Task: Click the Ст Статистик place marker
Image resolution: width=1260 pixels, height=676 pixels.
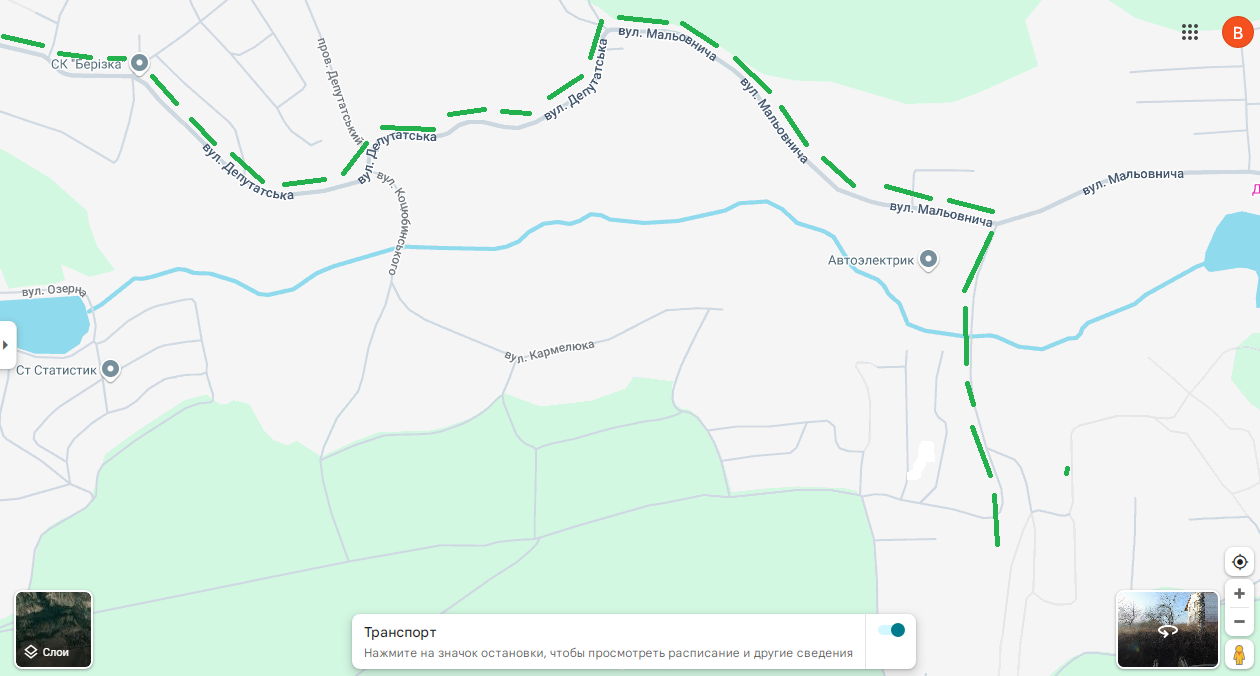Action: click(x=111, y=370)
